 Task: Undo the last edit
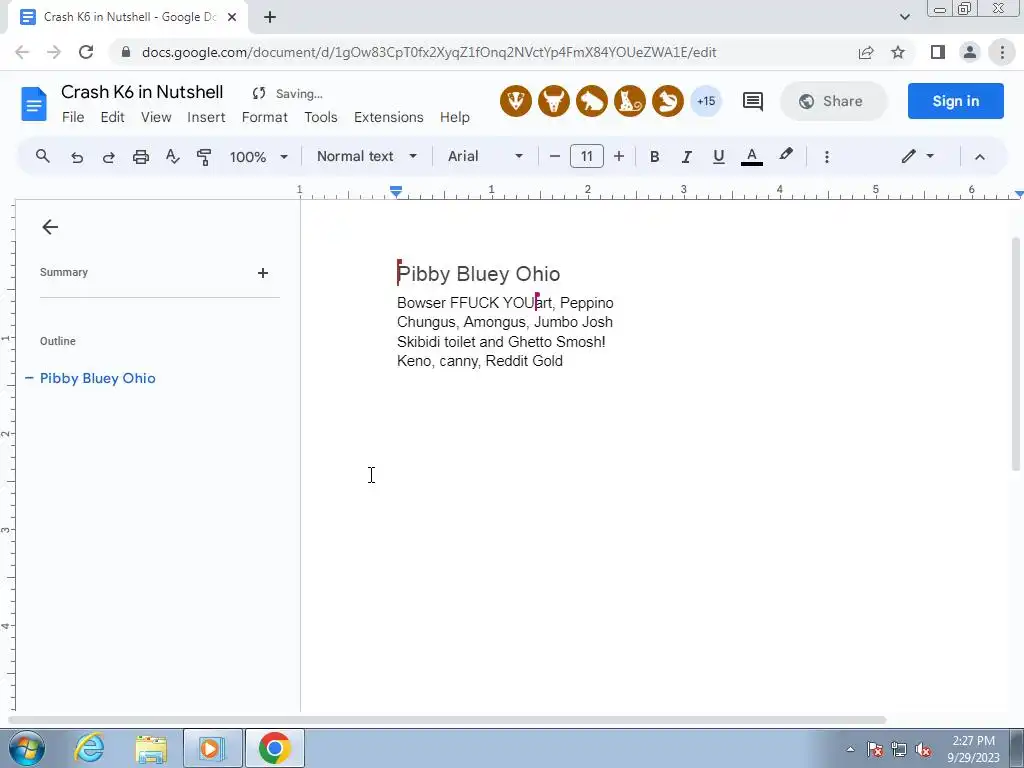coord(76,157)
